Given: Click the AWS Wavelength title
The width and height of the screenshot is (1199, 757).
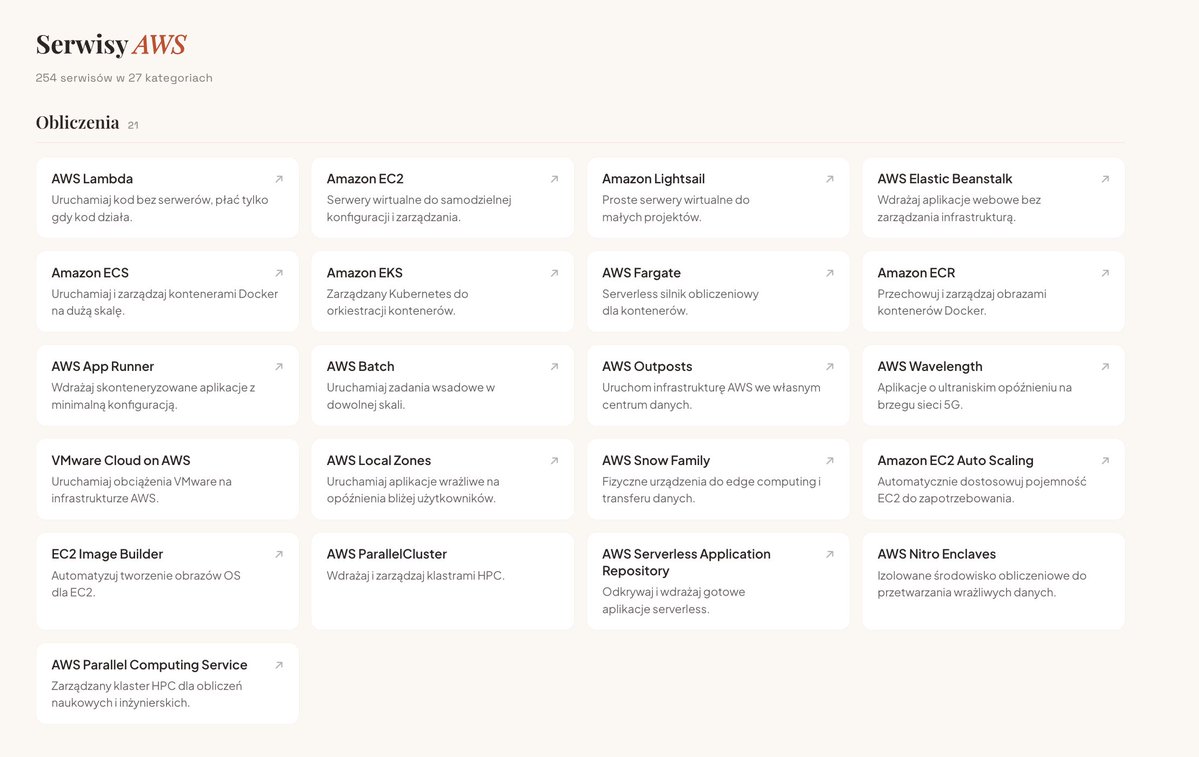Looking at the screenshot, I should (x=930, y=367).
